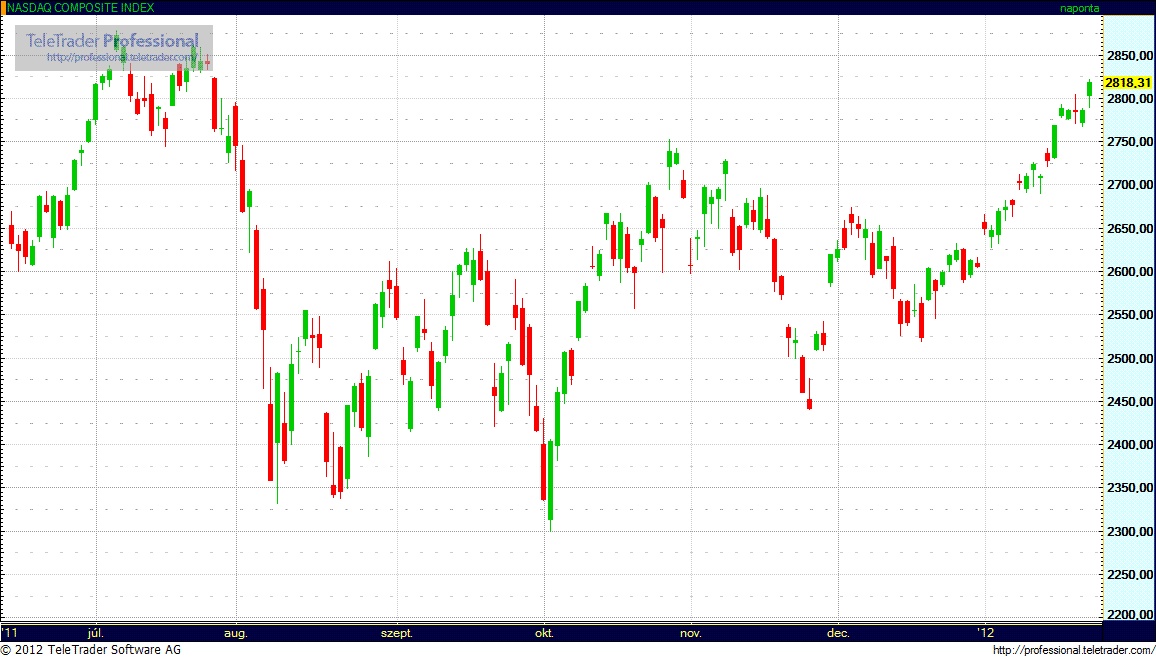Select the 'okt.' month on the time axis
1156x659 pixels.
click(x=545, y=633)
